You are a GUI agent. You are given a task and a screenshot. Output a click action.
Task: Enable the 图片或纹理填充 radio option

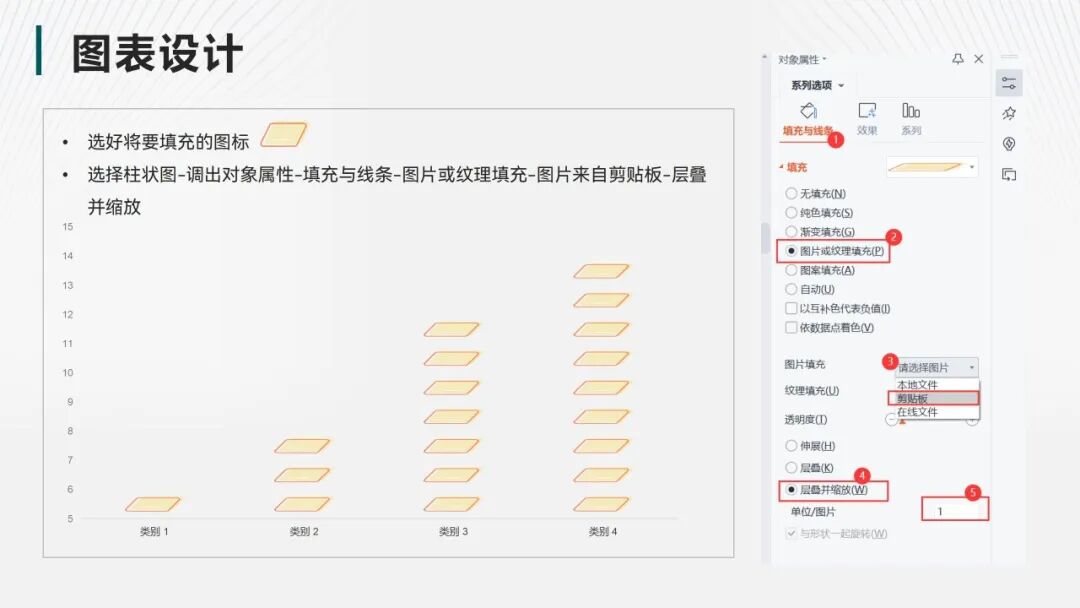click(x=789, y=252)
